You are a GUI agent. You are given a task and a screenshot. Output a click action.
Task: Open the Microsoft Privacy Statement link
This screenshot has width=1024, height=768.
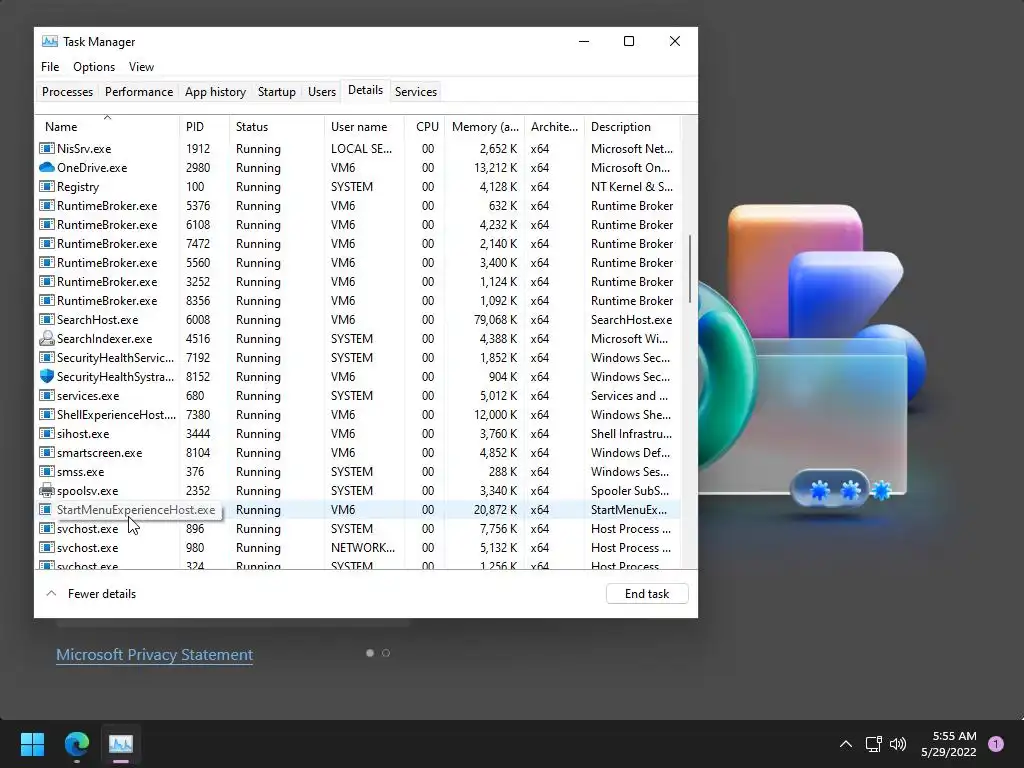tap(155, 654)
